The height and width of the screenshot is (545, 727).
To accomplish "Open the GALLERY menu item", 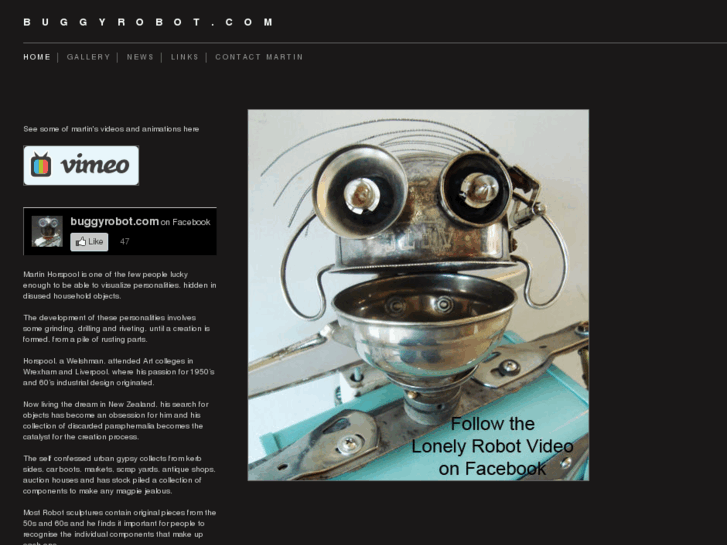I will click(x=89, y=57).
